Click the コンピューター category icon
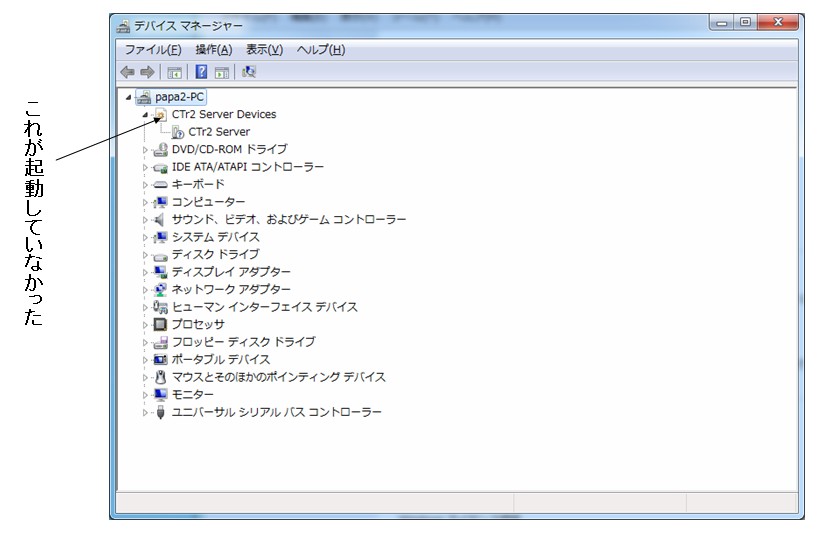This screenshot has height=538, width=831. [x=160, y=202]
